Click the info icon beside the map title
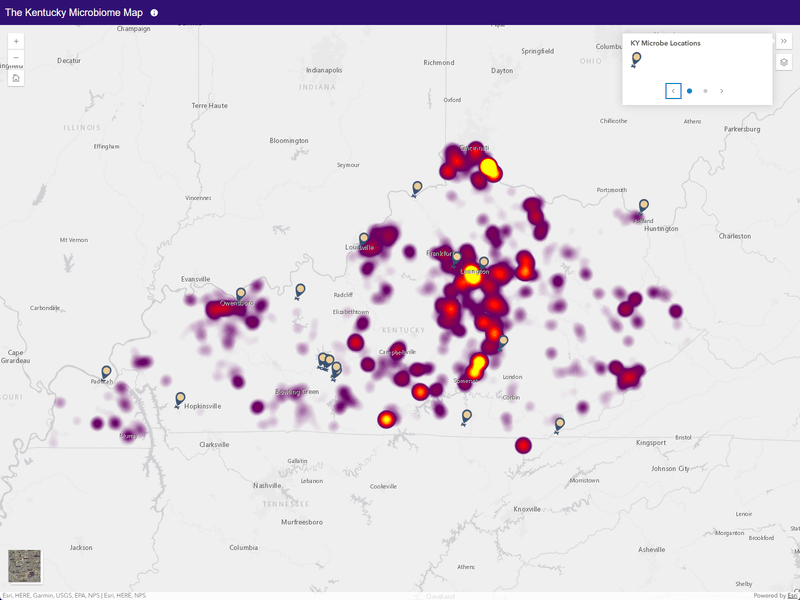This screenshot has width=800, height=600. point(155,14)
